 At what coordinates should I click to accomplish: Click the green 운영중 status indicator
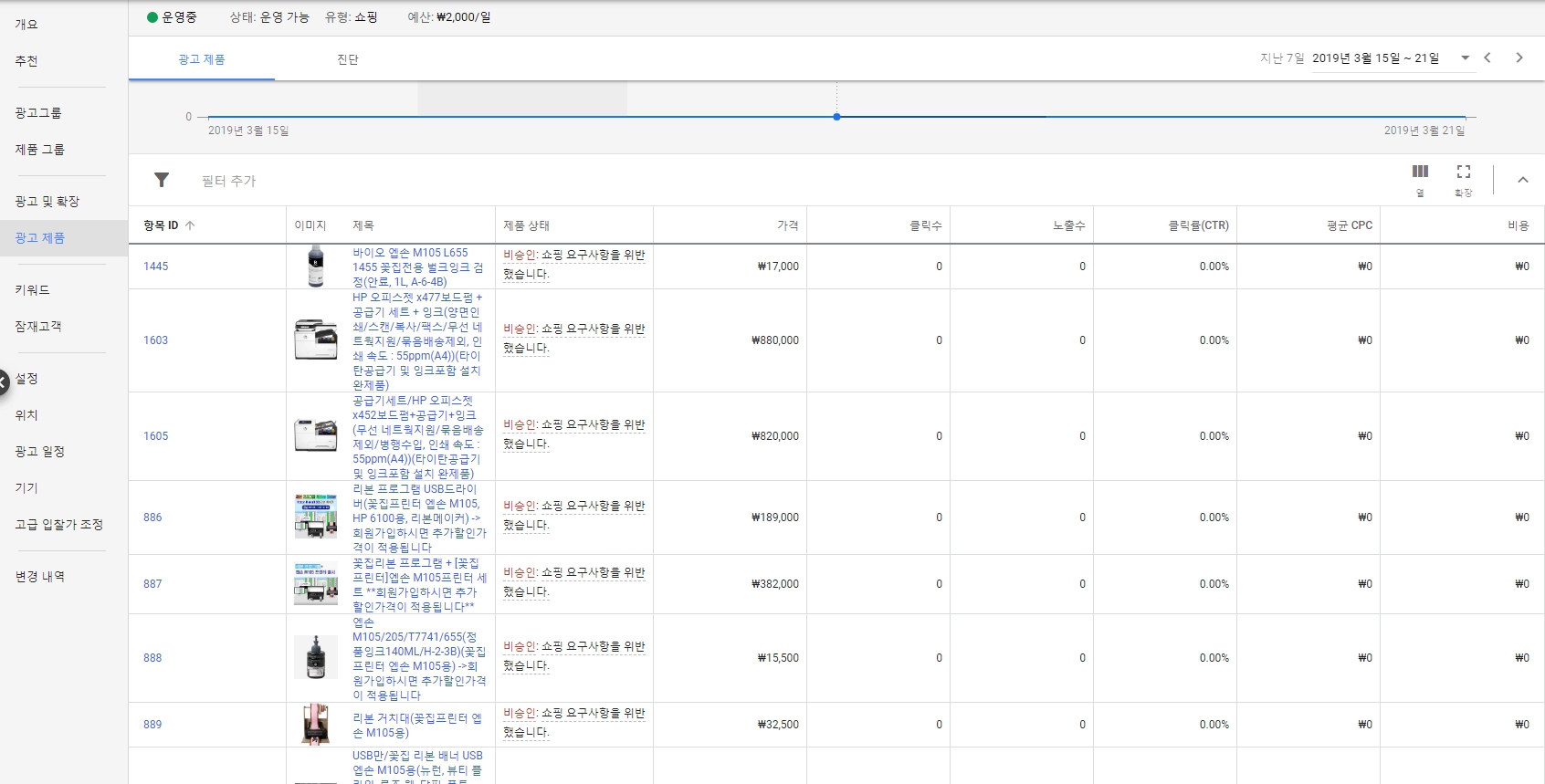coord(152,17)
